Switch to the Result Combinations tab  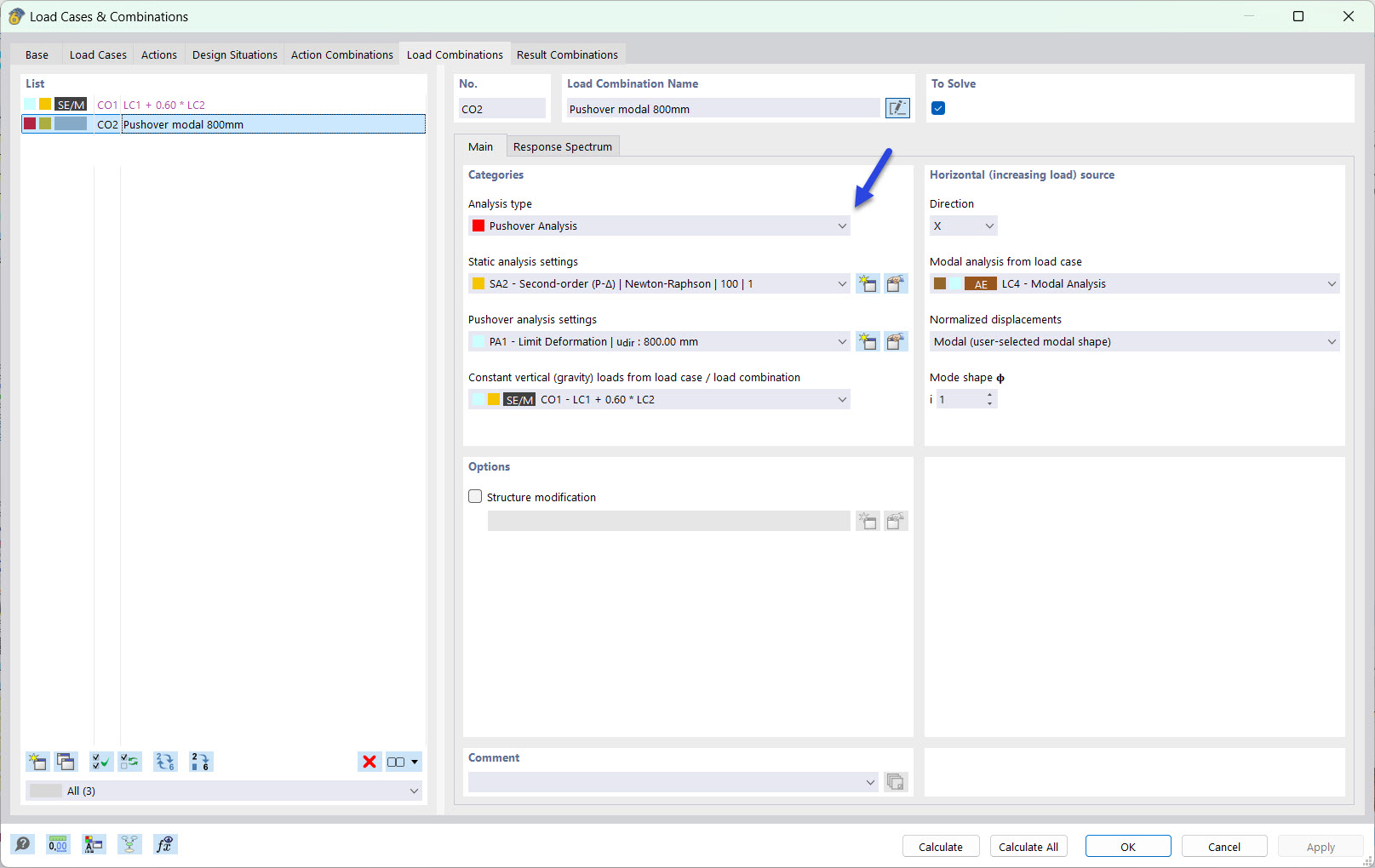click(x=567, y=54)
